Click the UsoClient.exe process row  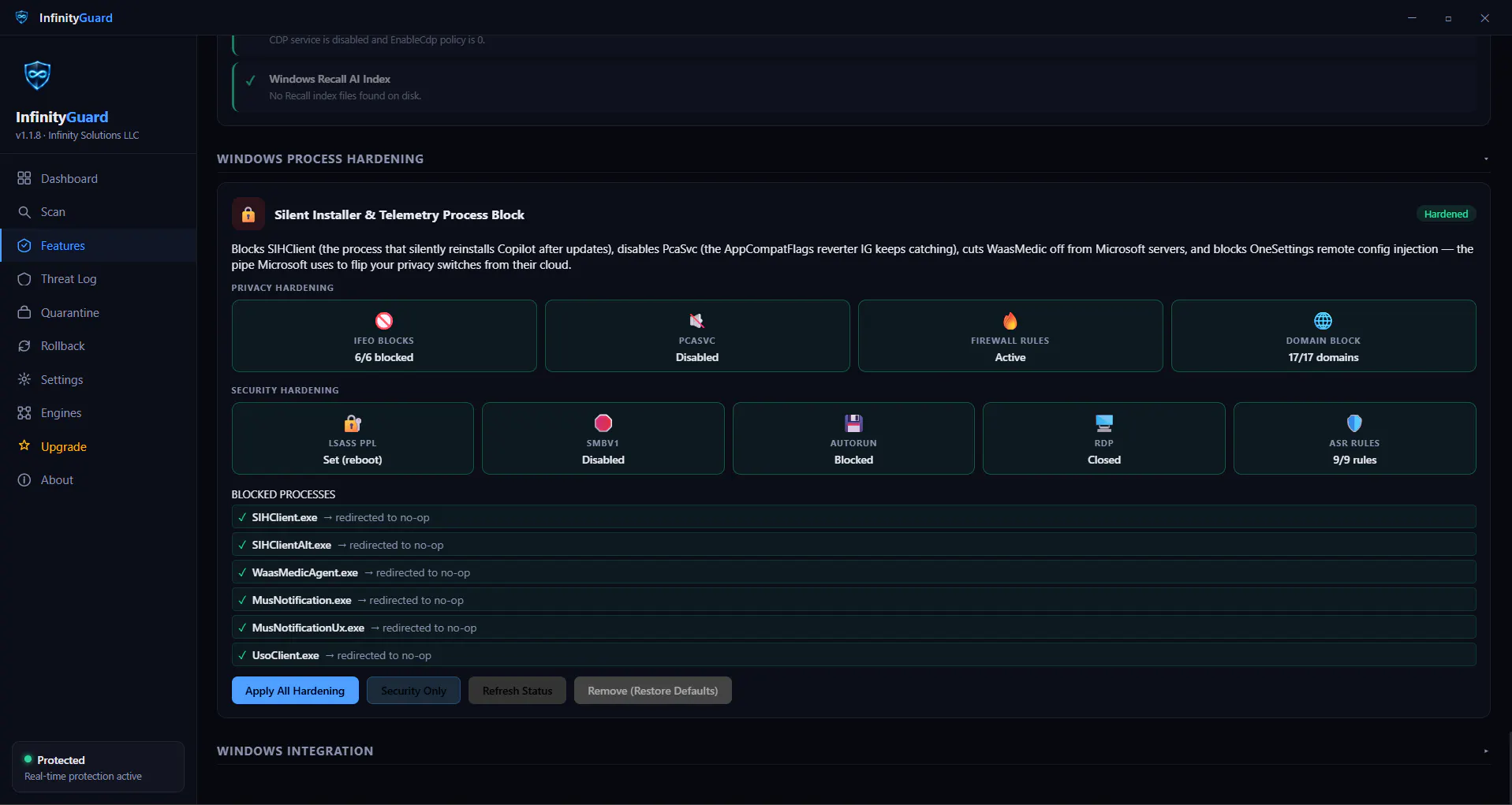pos(853,655)
